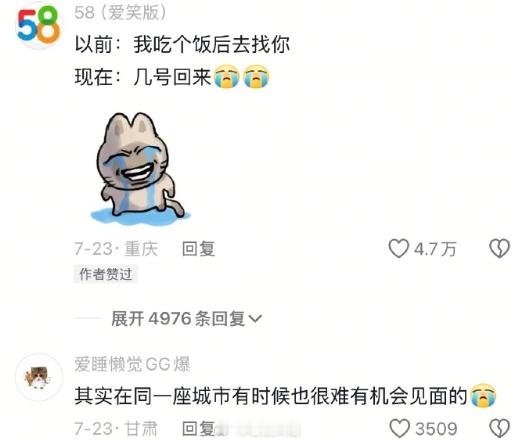Select the comment text 以前：我吃个饭后去找你
Screen dimensions: 518x444
pos(182,45)
